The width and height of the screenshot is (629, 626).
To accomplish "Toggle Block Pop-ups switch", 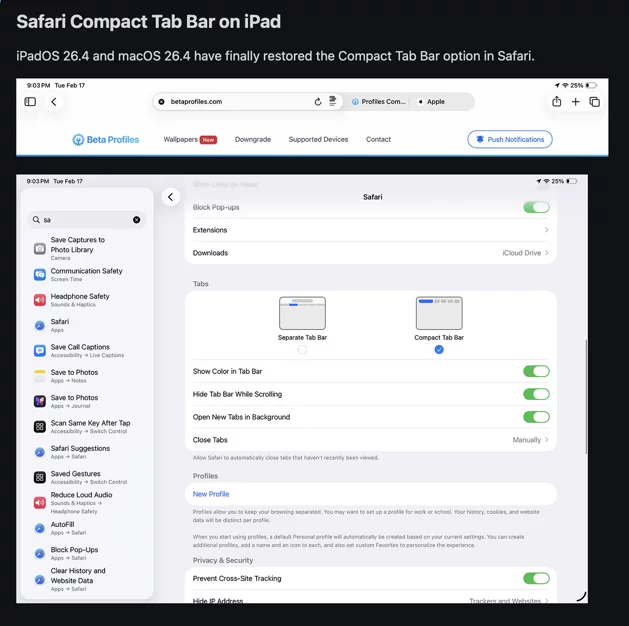I will pos(536,207).
